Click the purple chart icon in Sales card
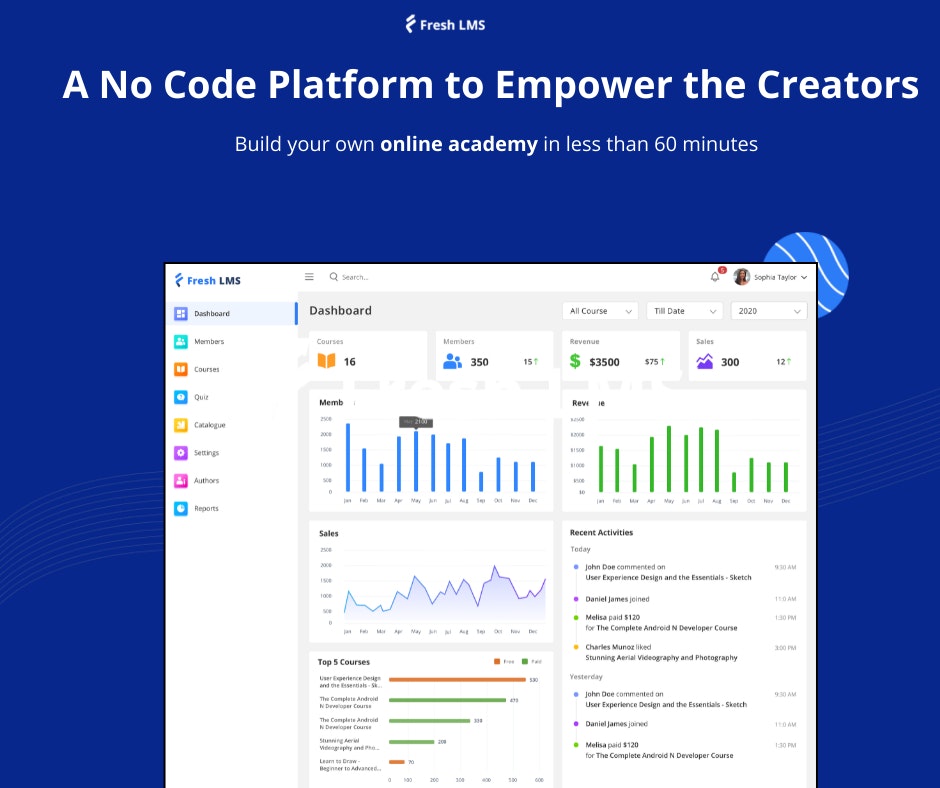The width and height of the screenshot is (940, 788). tap(704, 361)
